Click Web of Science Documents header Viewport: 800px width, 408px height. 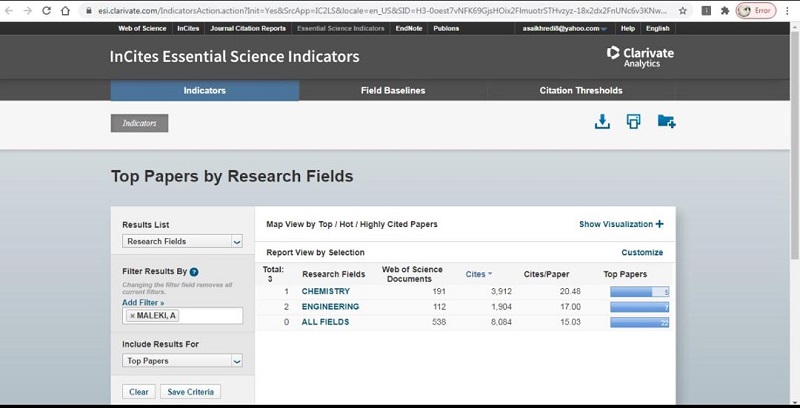pyautogui.click(x=412, y=274)
